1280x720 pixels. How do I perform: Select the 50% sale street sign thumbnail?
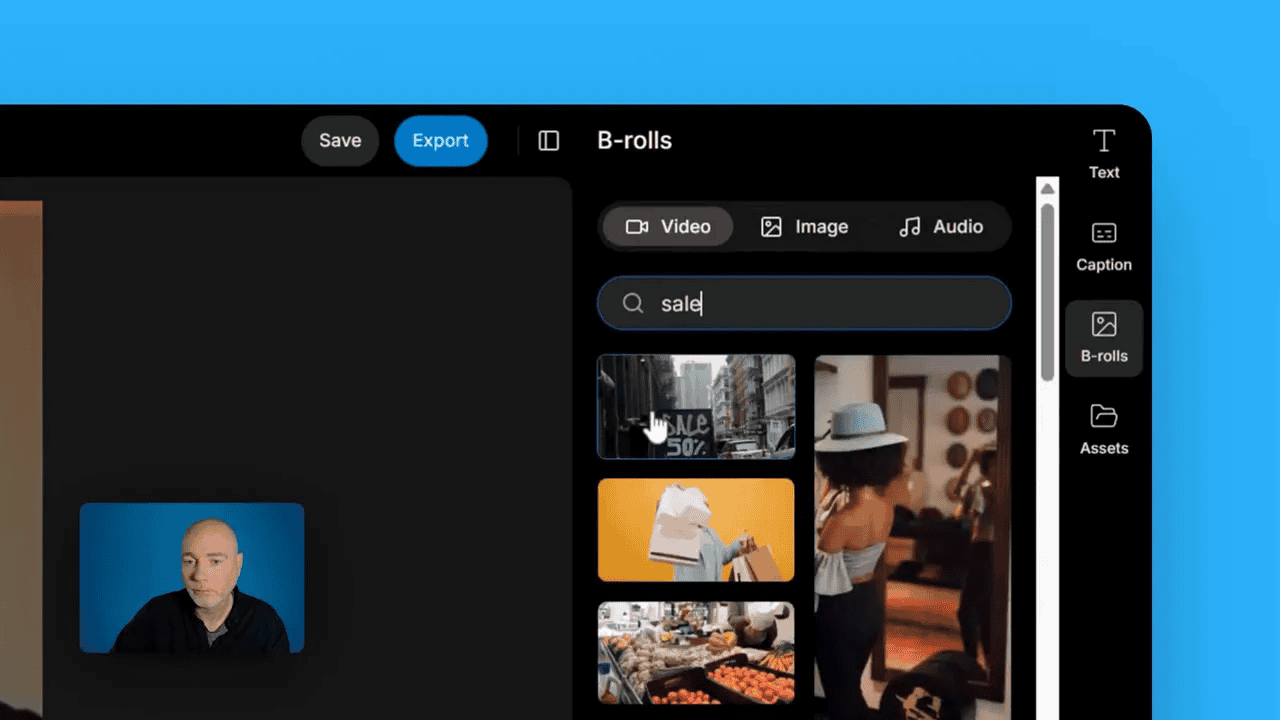point(695,406)
